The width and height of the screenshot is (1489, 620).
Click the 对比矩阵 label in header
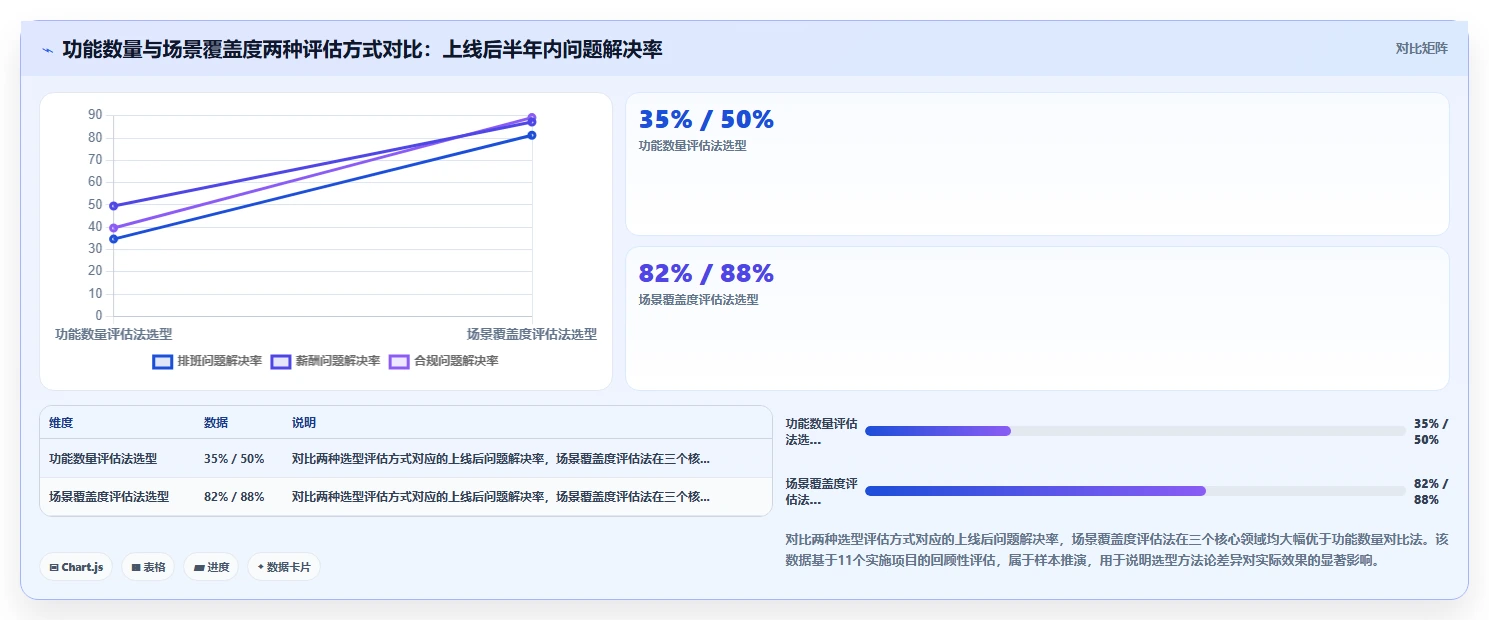click(1421, 48)
